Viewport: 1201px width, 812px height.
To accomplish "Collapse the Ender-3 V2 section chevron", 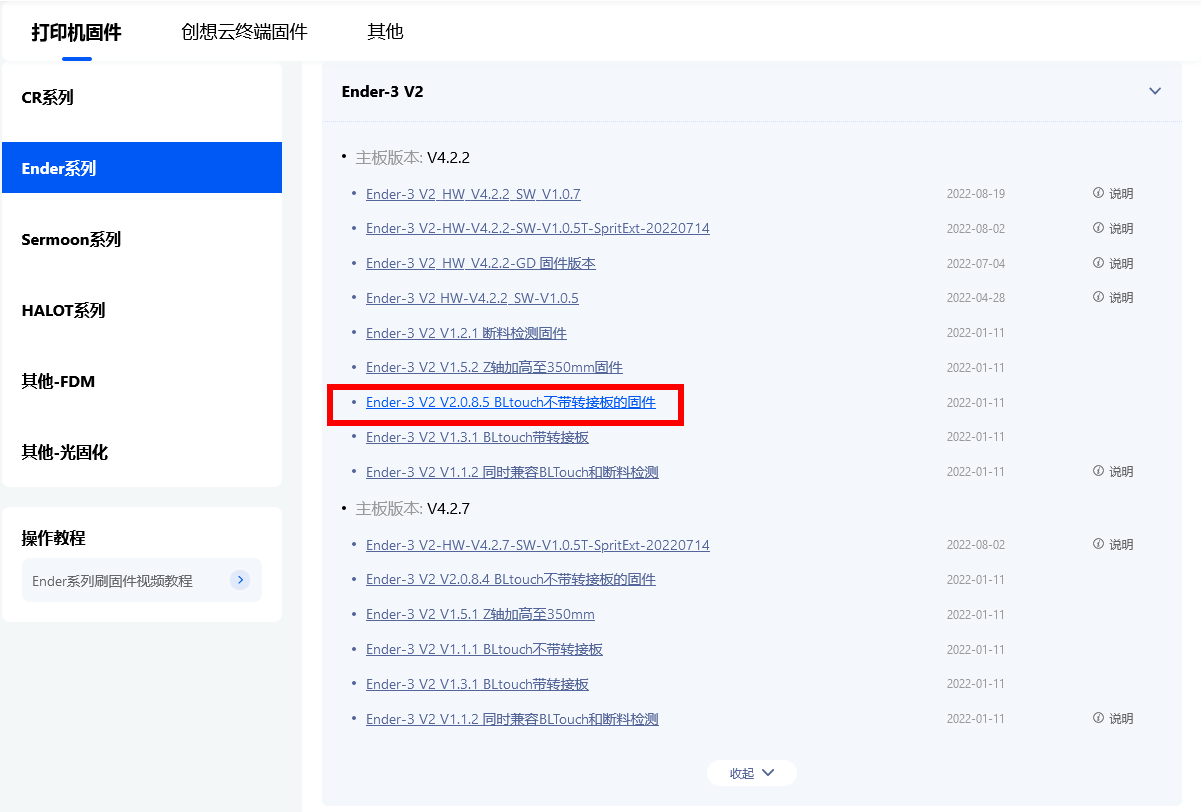I will (1155, 91).
